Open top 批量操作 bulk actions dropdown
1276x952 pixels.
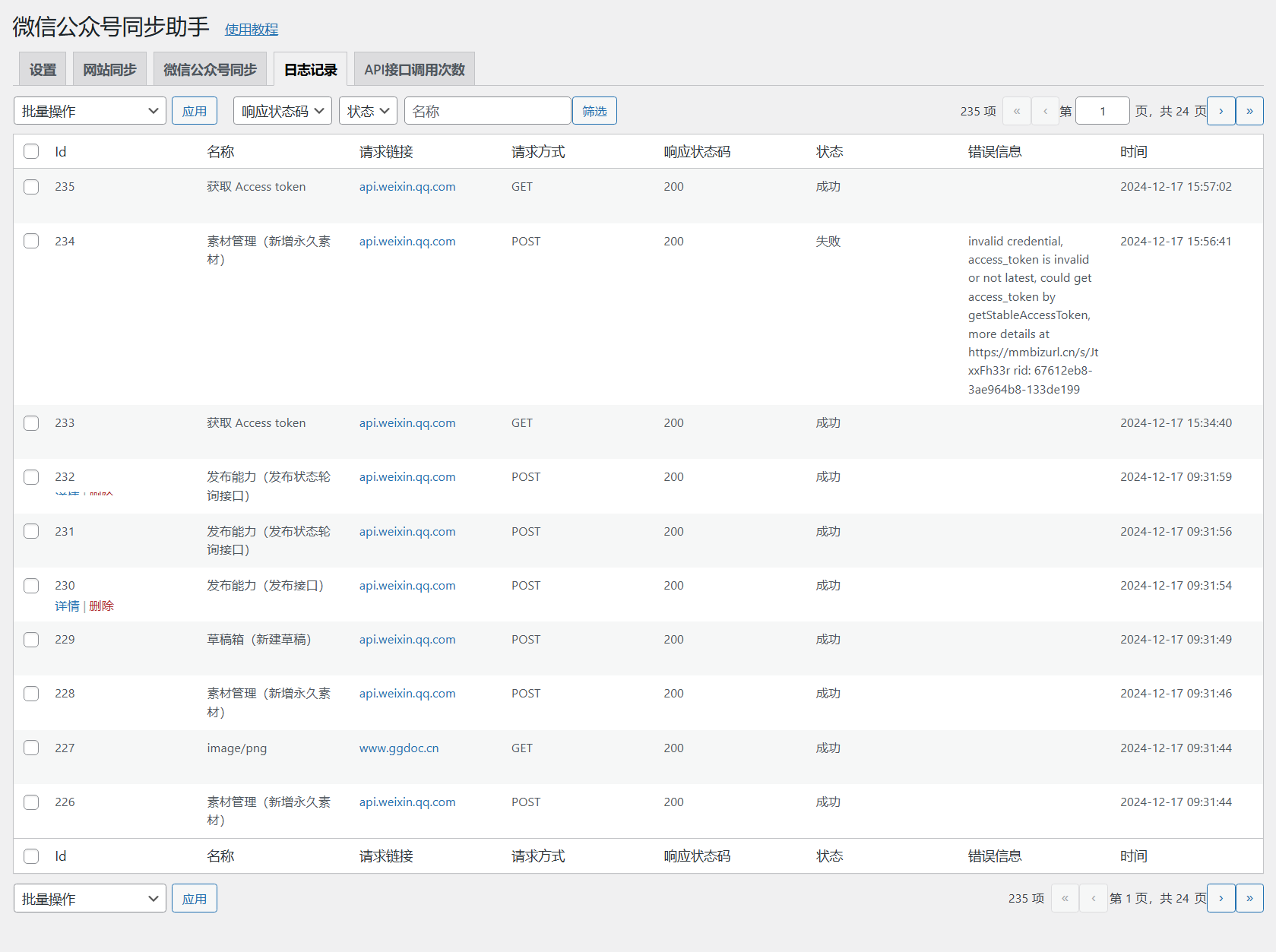point(90,111)
